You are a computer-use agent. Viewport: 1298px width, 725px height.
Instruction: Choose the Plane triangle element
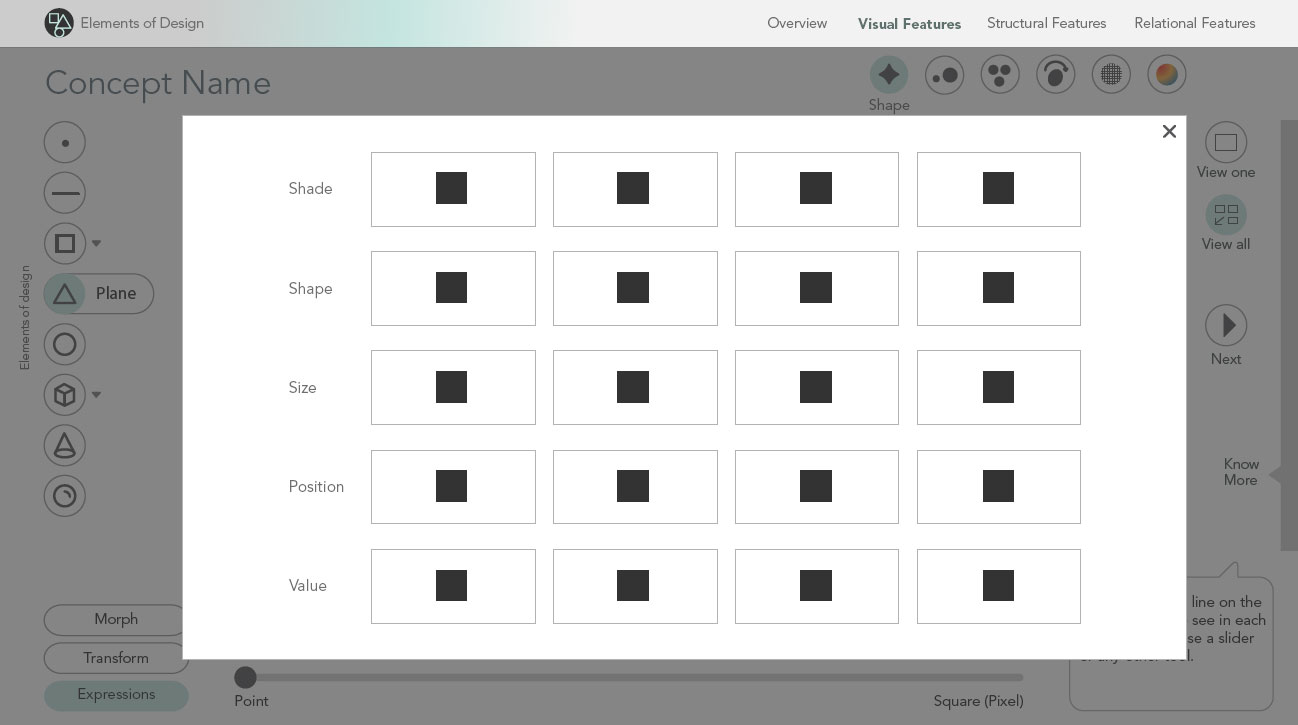65,294
